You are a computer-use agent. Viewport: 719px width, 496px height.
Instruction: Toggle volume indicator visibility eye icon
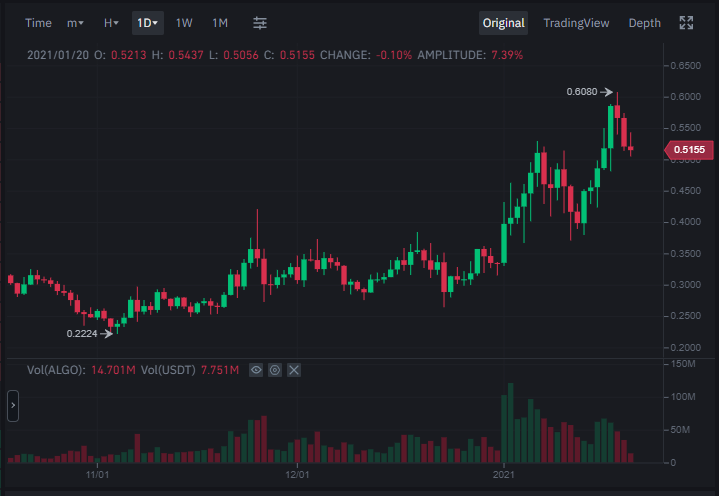[x=256, y=370]
